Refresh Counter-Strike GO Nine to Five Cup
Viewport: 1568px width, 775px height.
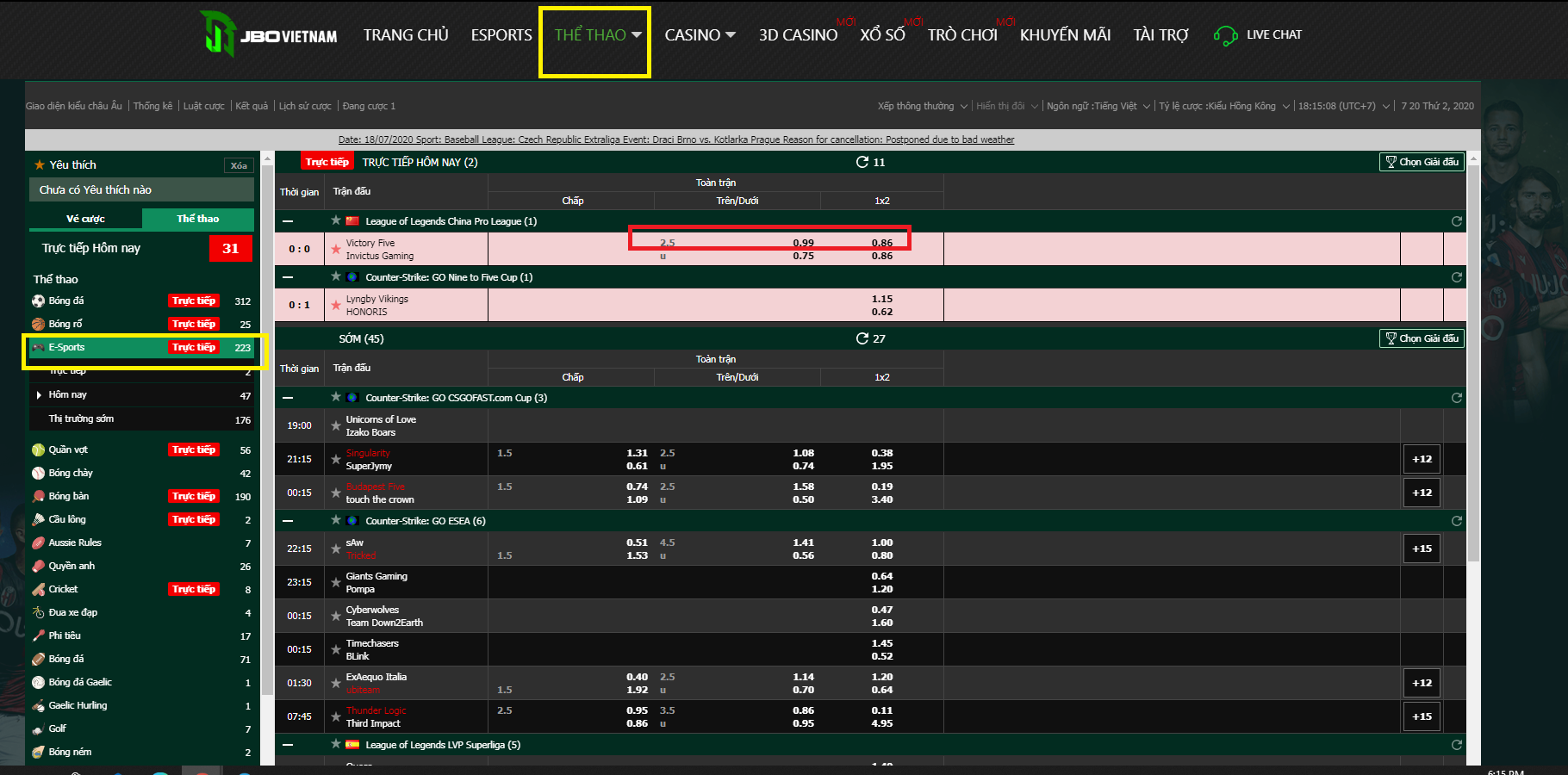click(1457, 277)
